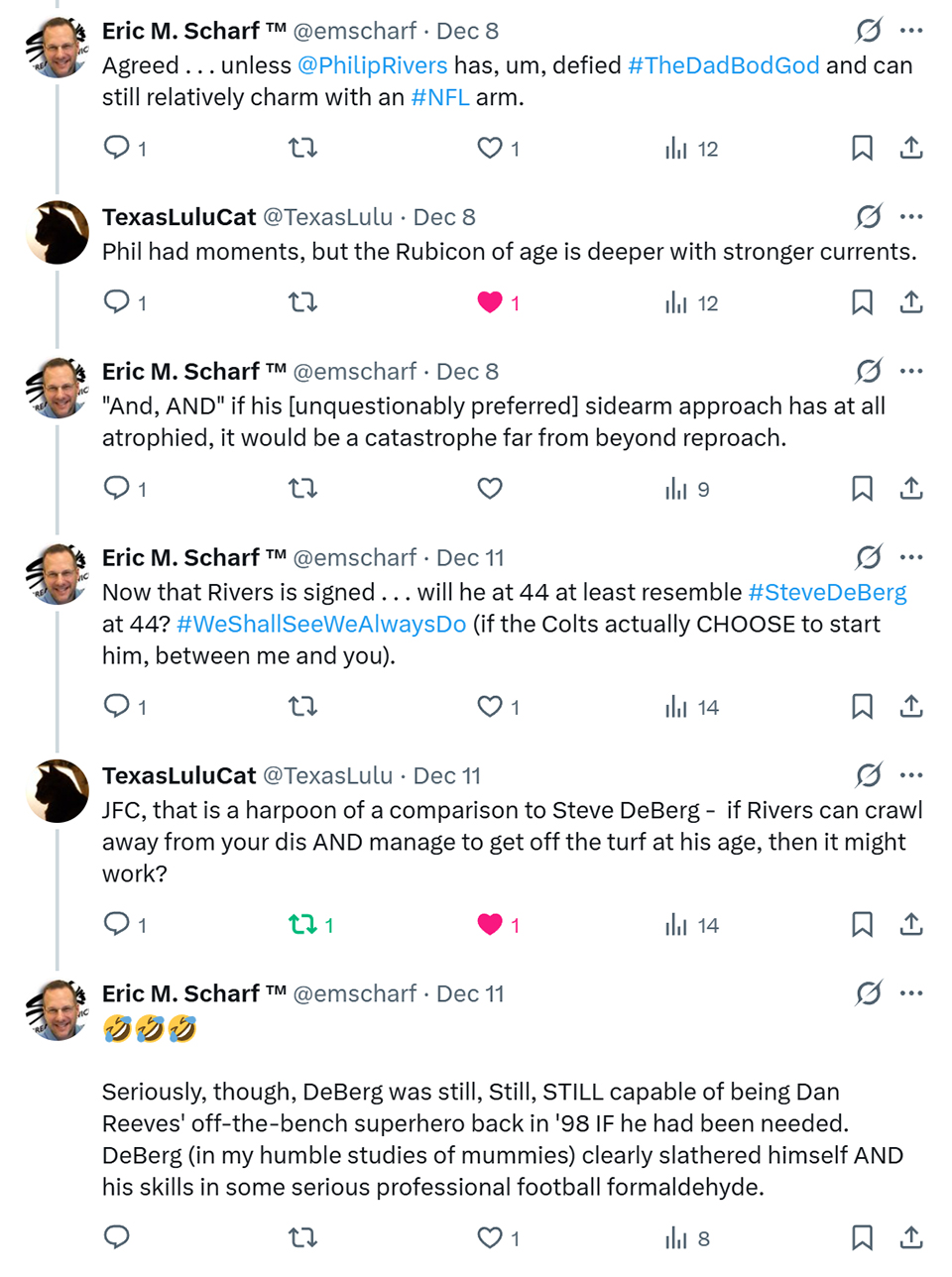The height and width of the screenshot is (1277, 952).
Task: Share the sidearm approach tweet
Action: click(911, 489)
